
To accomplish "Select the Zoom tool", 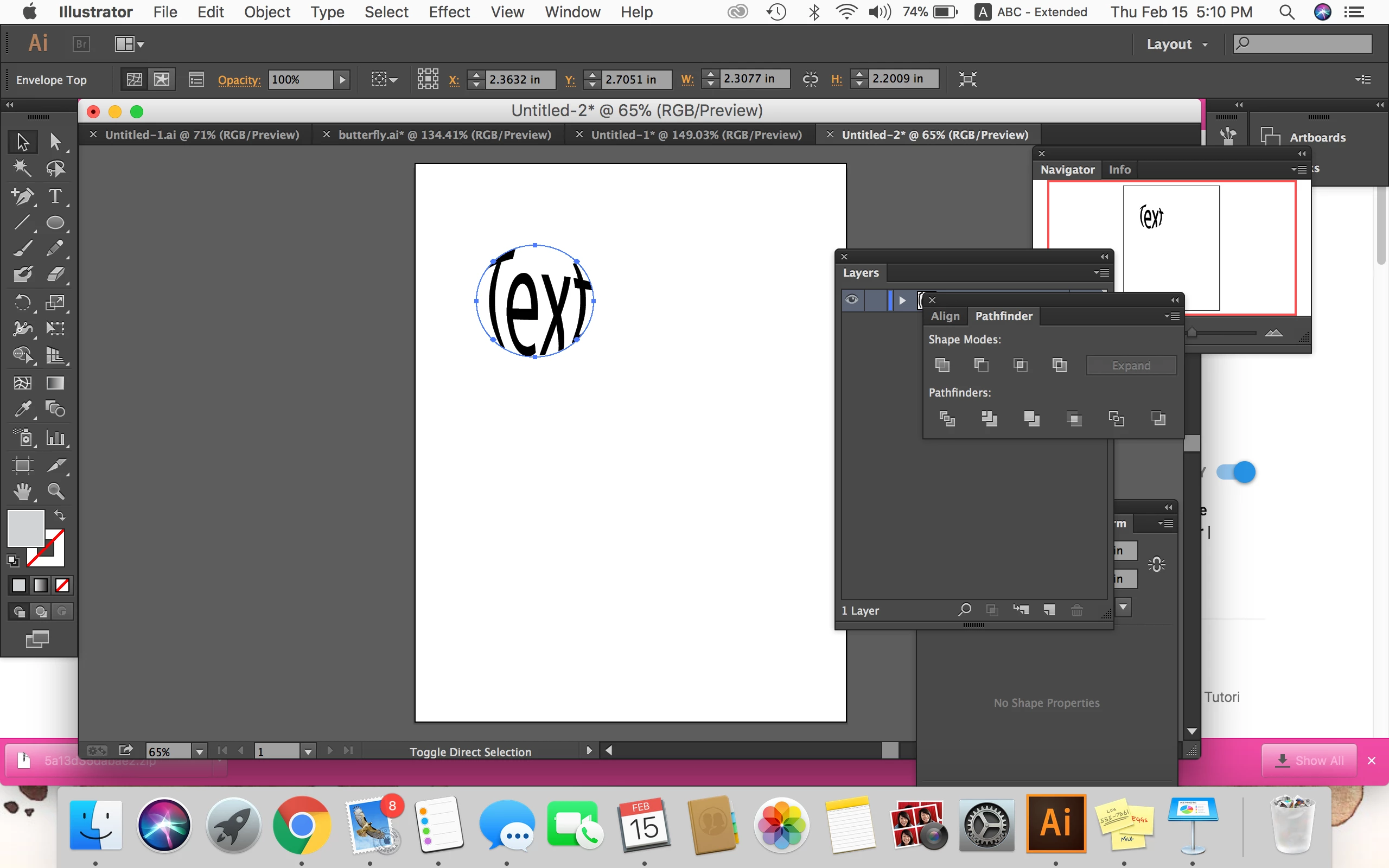I will [55, 492].
